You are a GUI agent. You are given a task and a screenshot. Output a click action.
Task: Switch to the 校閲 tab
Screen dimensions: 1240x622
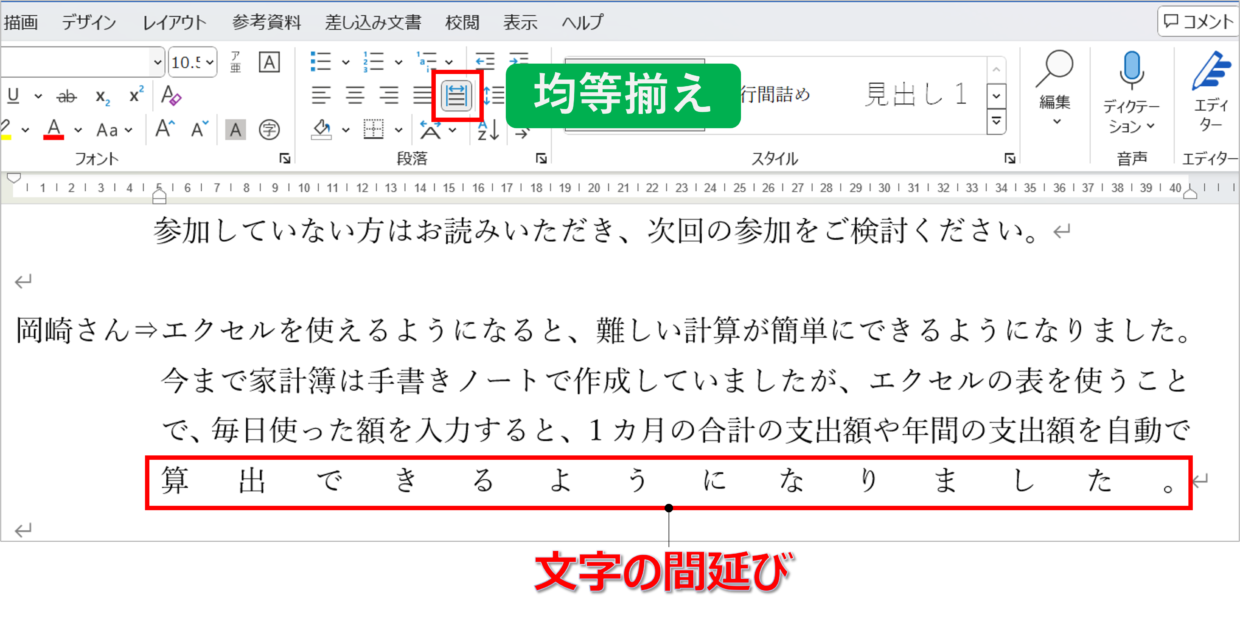coord(462,22)
